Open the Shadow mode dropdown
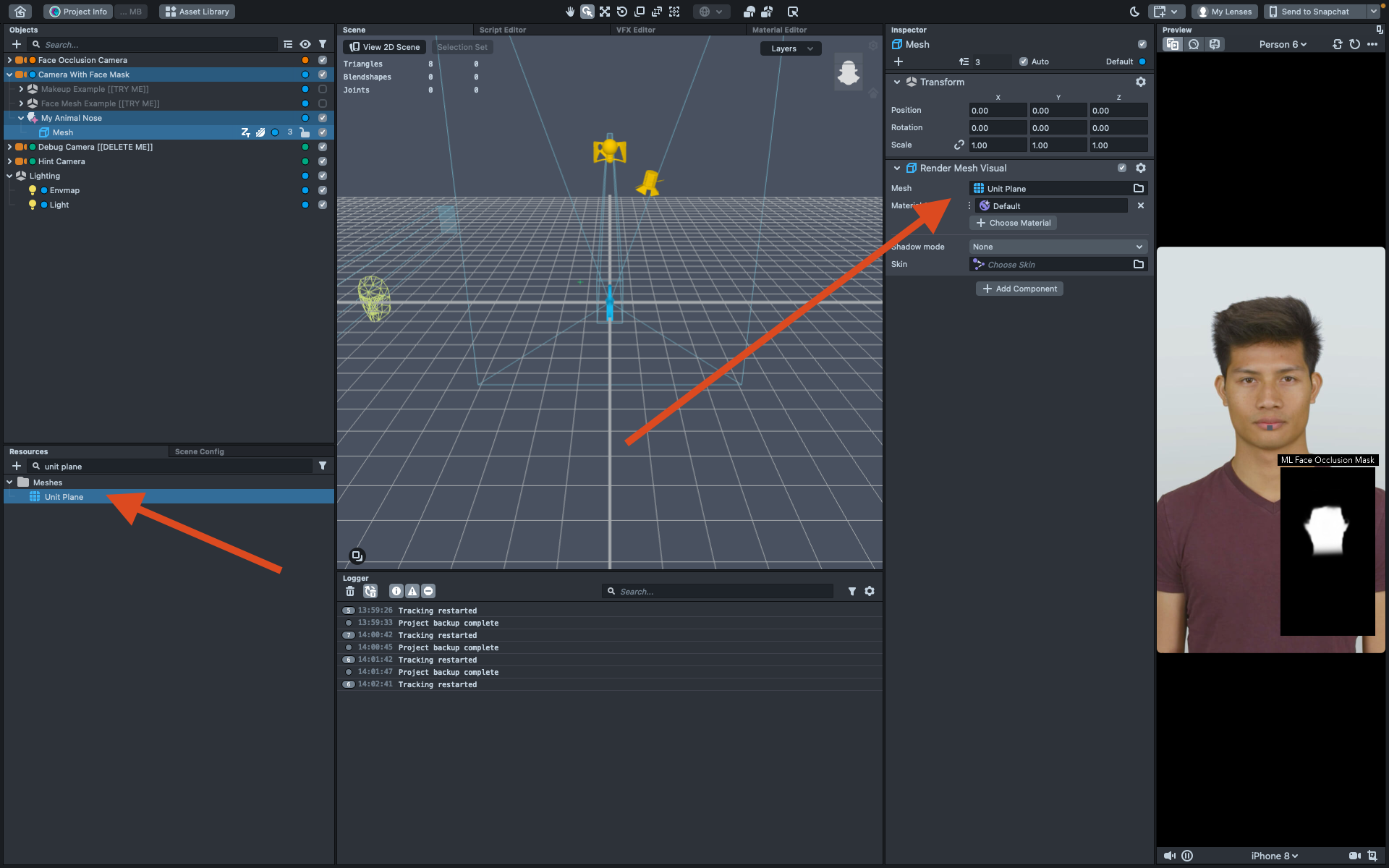 click(x=1057, y=247)
